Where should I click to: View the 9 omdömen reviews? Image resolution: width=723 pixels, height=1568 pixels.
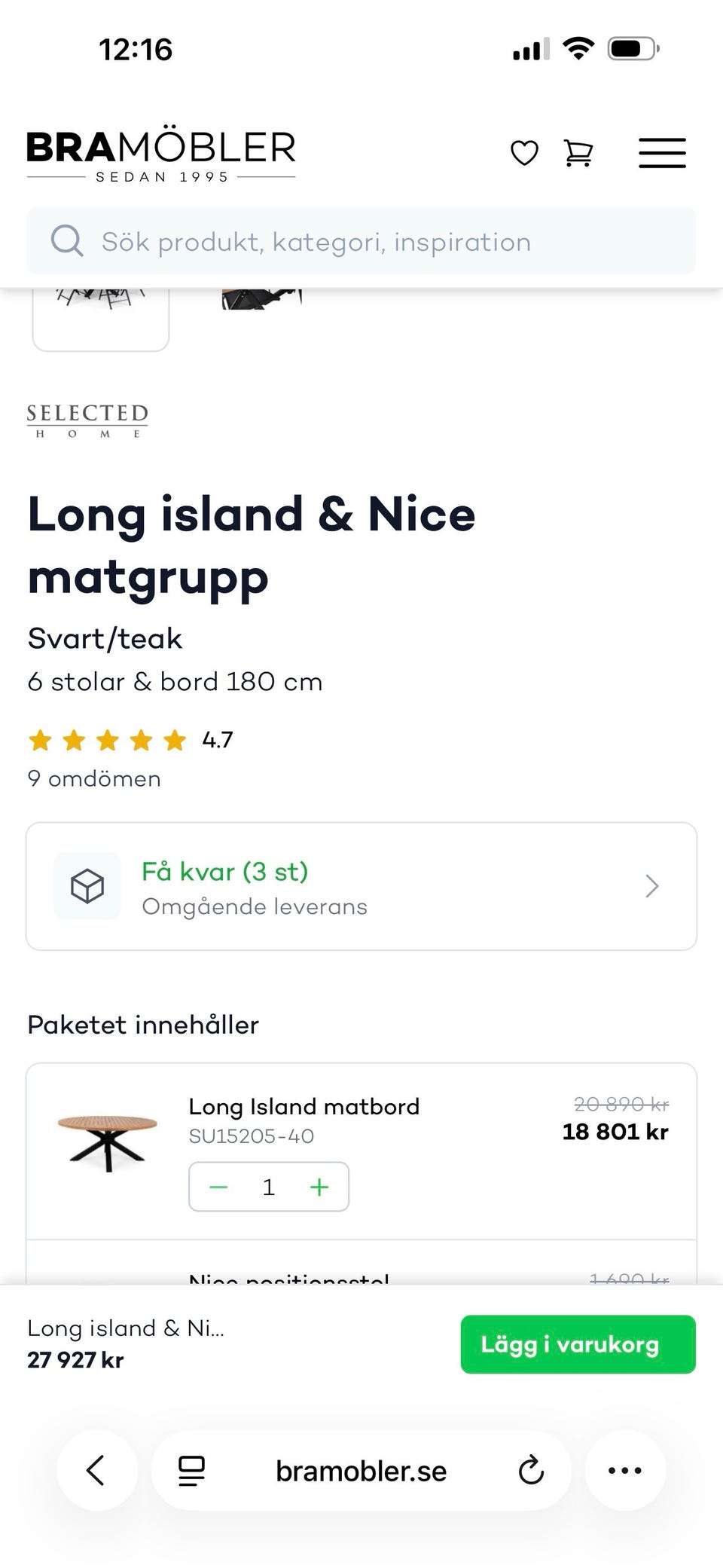[x=94, y=778]
